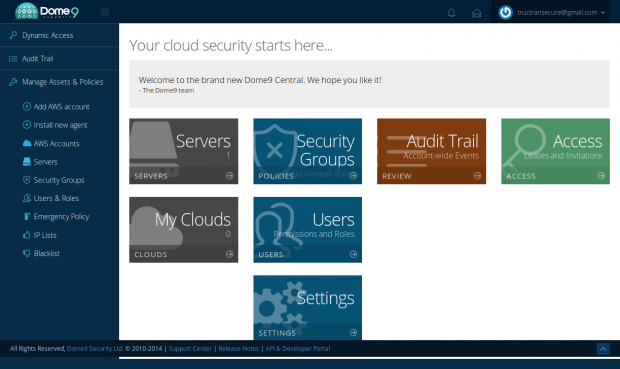Click the thumbs-up icon beside IP Lists

click(26, 235)
